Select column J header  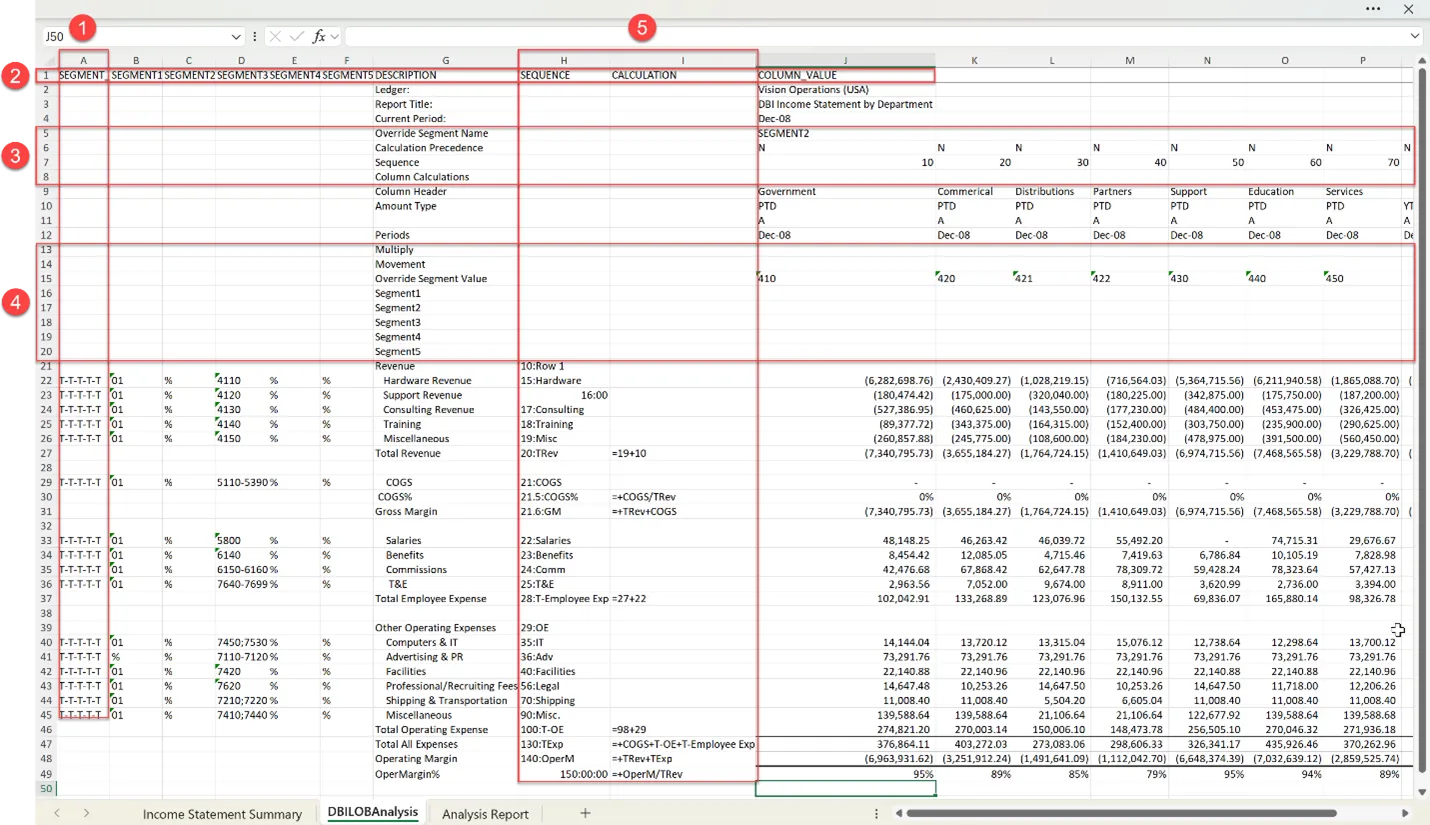(x=846, y=60)
